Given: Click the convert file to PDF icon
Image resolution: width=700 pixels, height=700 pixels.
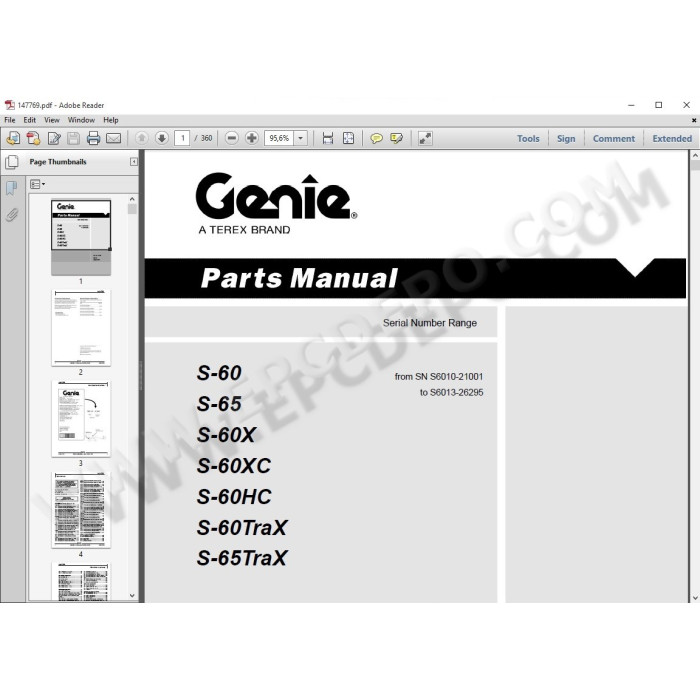Looking at the screenshot, I should (x=33, y=138).
